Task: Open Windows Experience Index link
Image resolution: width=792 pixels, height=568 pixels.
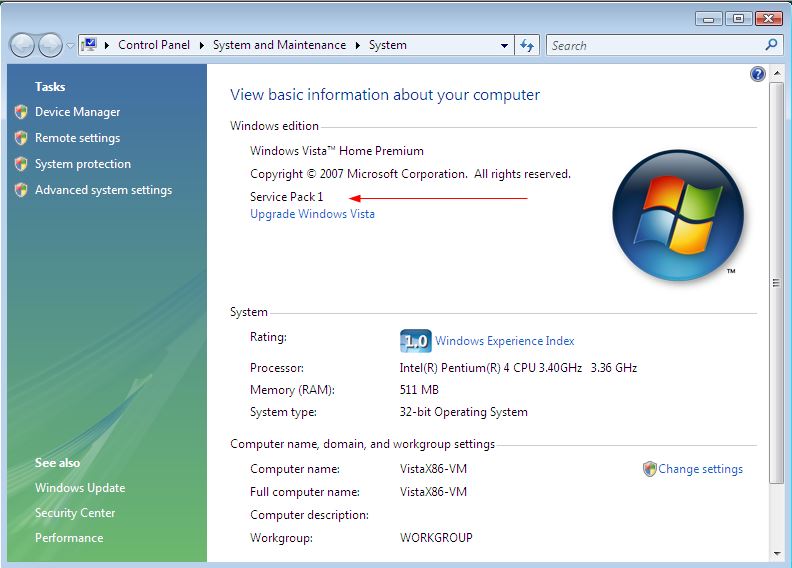Action: 505,341
